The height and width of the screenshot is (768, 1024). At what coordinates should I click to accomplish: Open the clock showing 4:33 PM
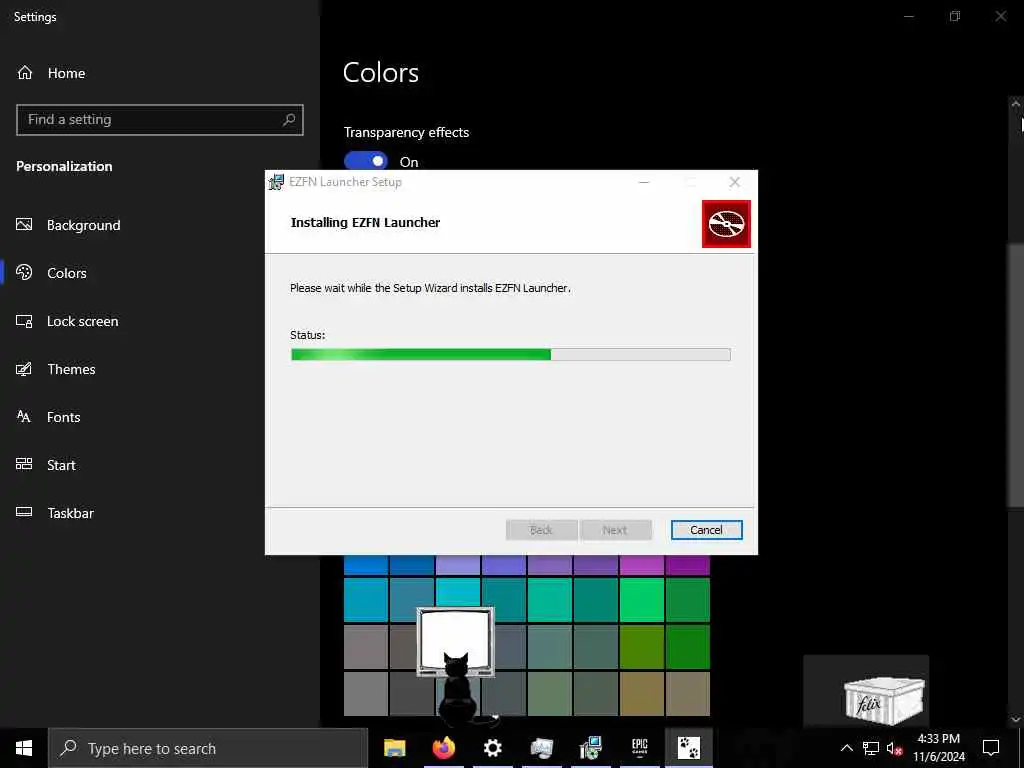pyautogui.click(x=938, y=748)
